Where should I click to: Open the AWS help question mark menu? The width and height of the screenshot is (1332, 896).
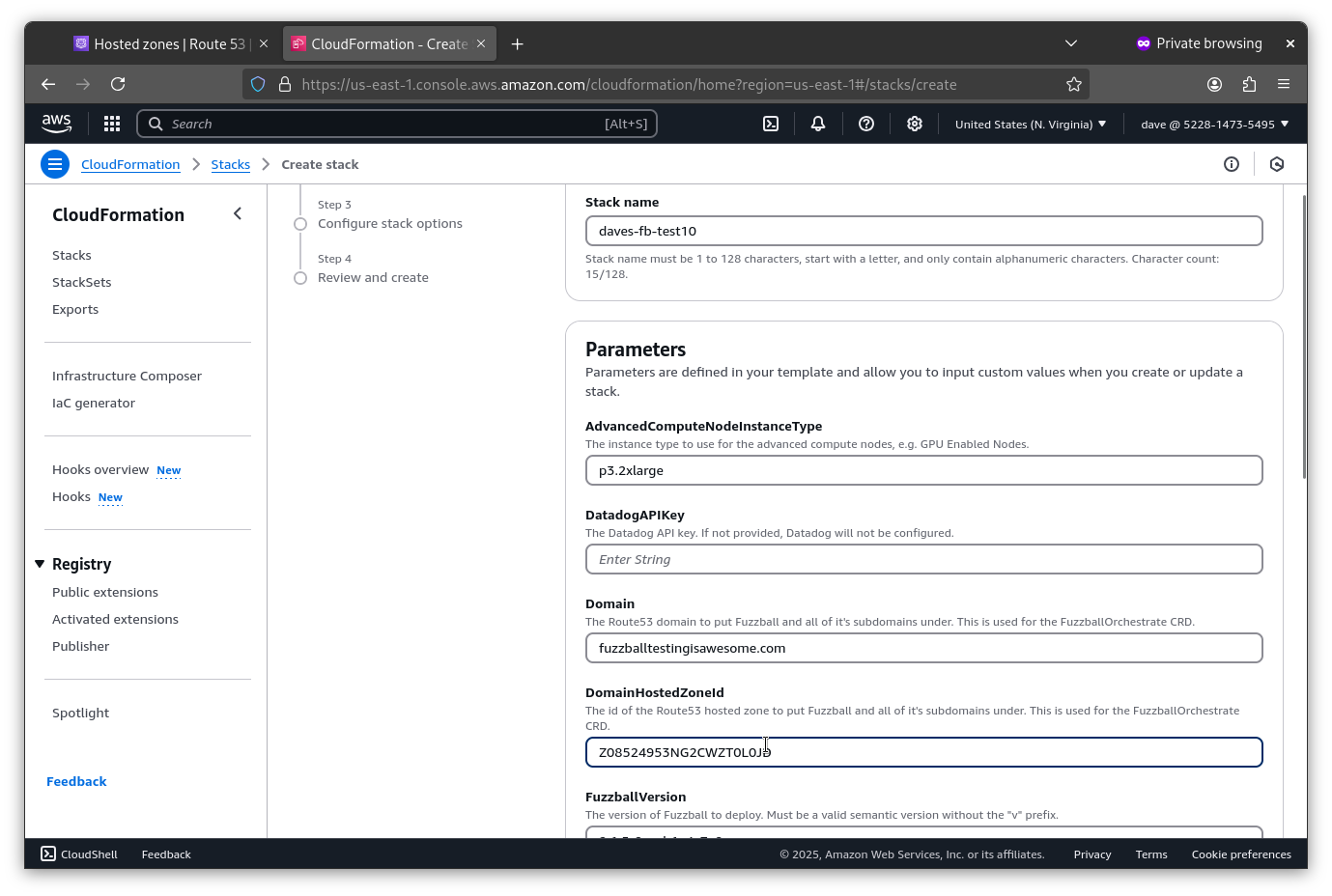pyautogui.click(x=866, y=124)
